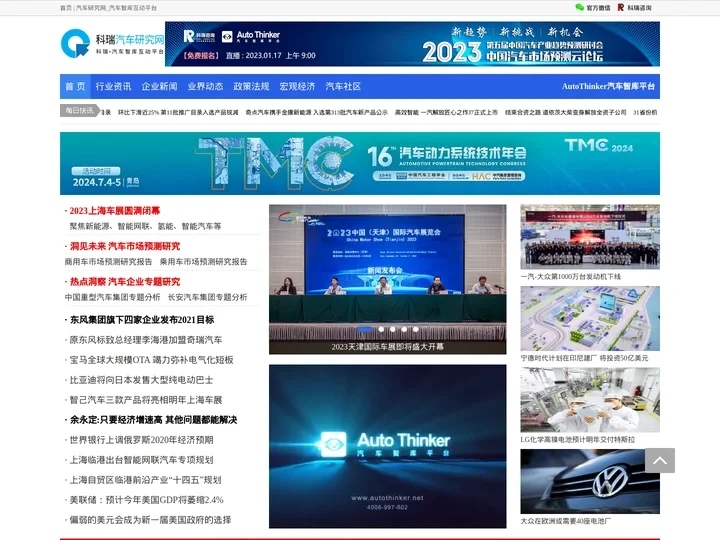Open 上海临港出台智能网联汽车专项规划 article
This screenshot has height=540, width=720.
click(x=141, y=460)
